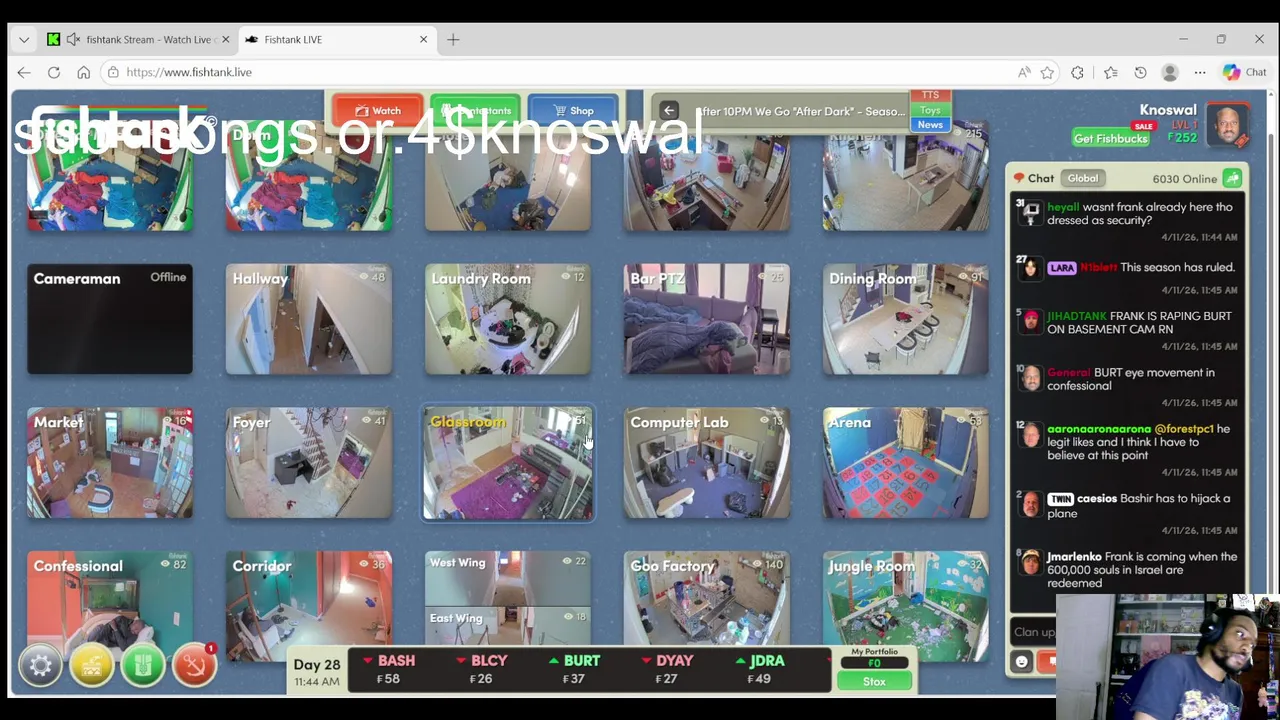Open the offline Cameraman feed
The image size is (1280, 720).
pyautogui.click(x=110, y=319)
